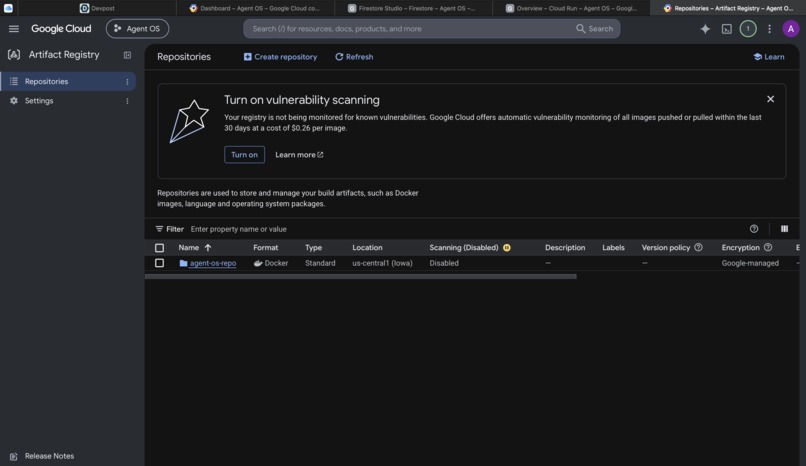806x466 pixels.
Task: Click the Search button in top bar
Action: [x=595, y=29]
